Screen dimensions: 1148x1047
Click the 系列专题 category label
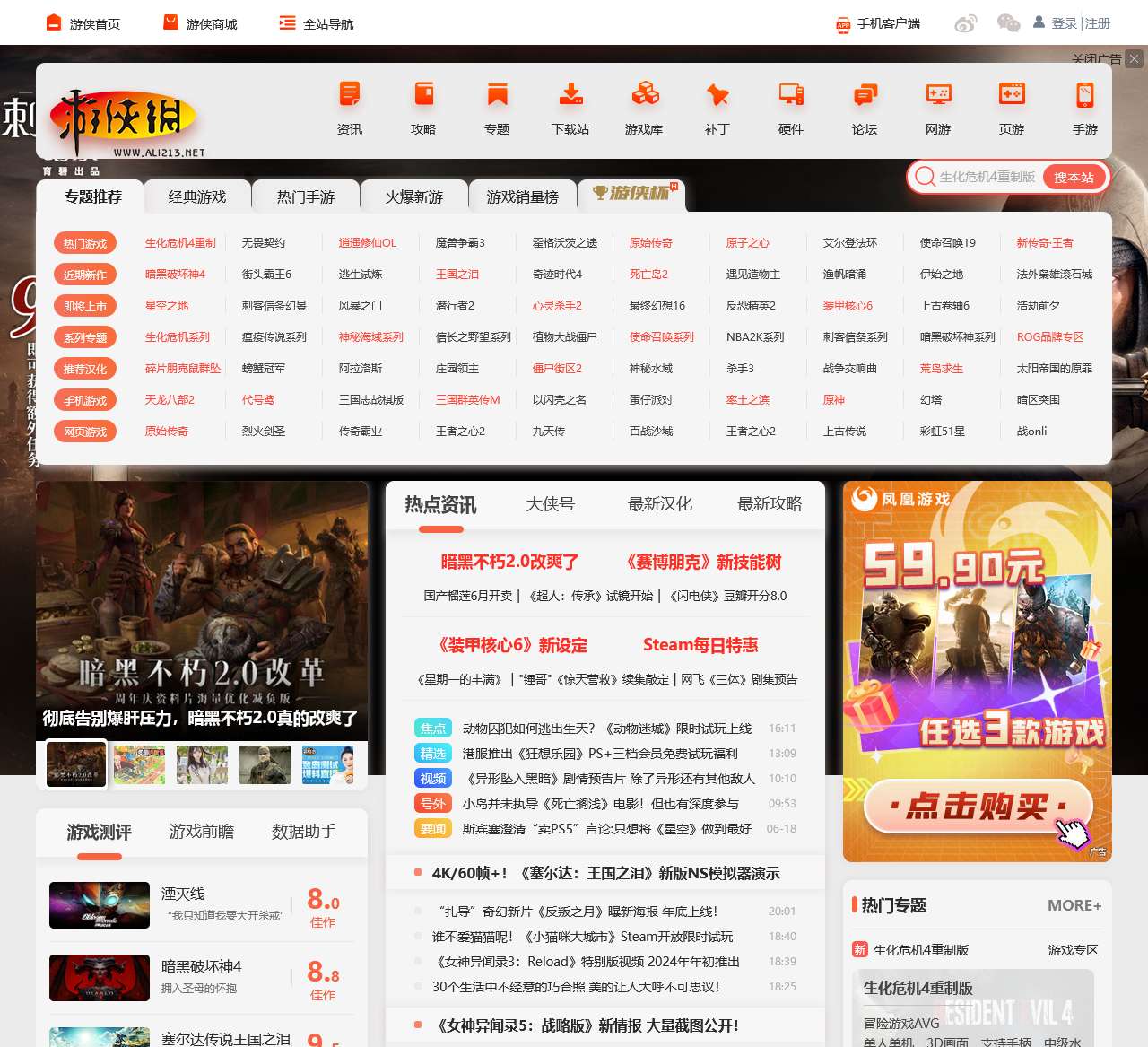pos(84,337)
